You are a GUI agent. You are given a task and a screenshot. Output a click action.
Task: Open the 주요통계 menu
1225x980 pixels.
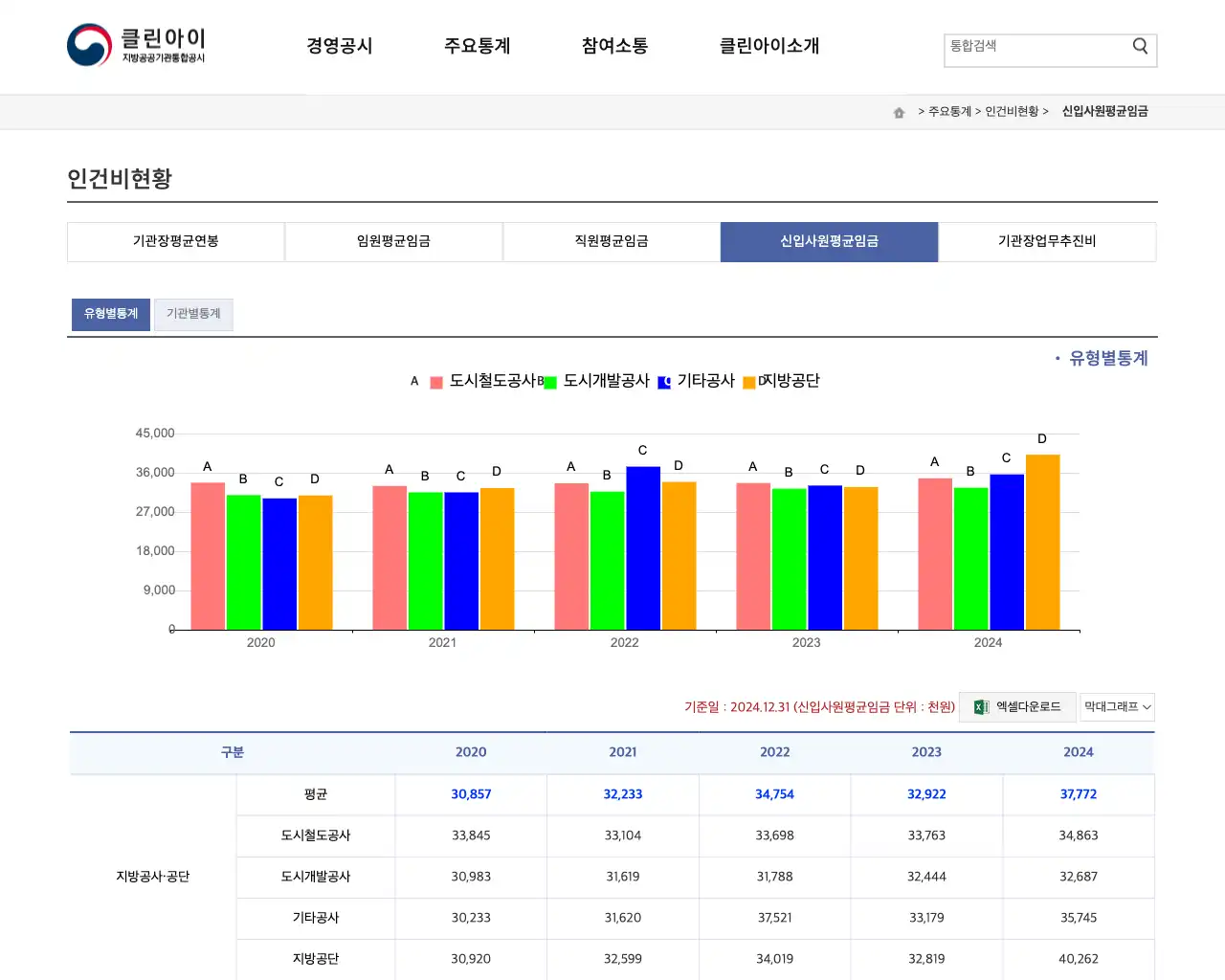click(478, 45)
